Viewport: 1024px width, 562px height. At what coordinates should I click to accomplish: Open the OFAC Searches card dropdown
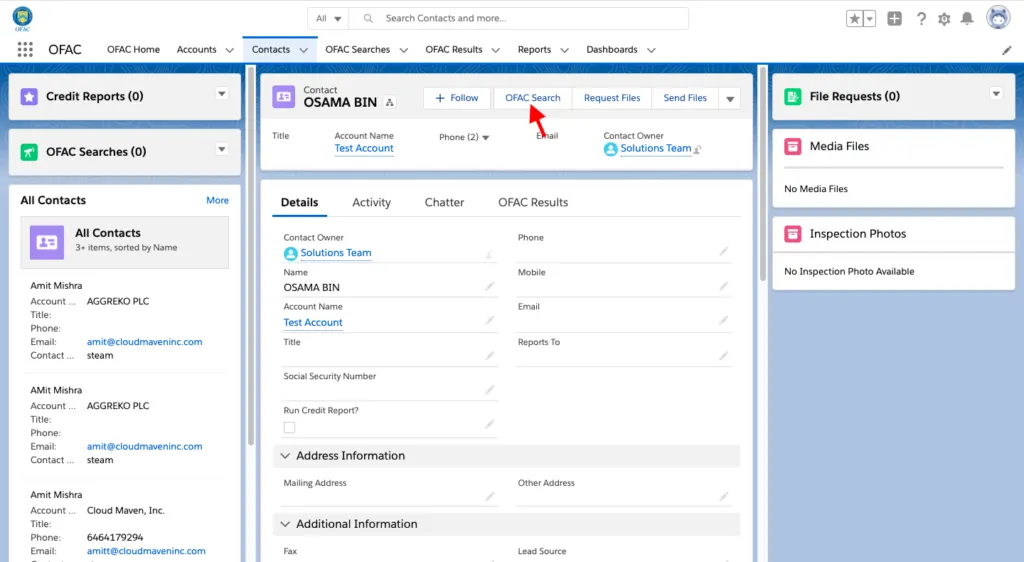click(x=222, y=149)
